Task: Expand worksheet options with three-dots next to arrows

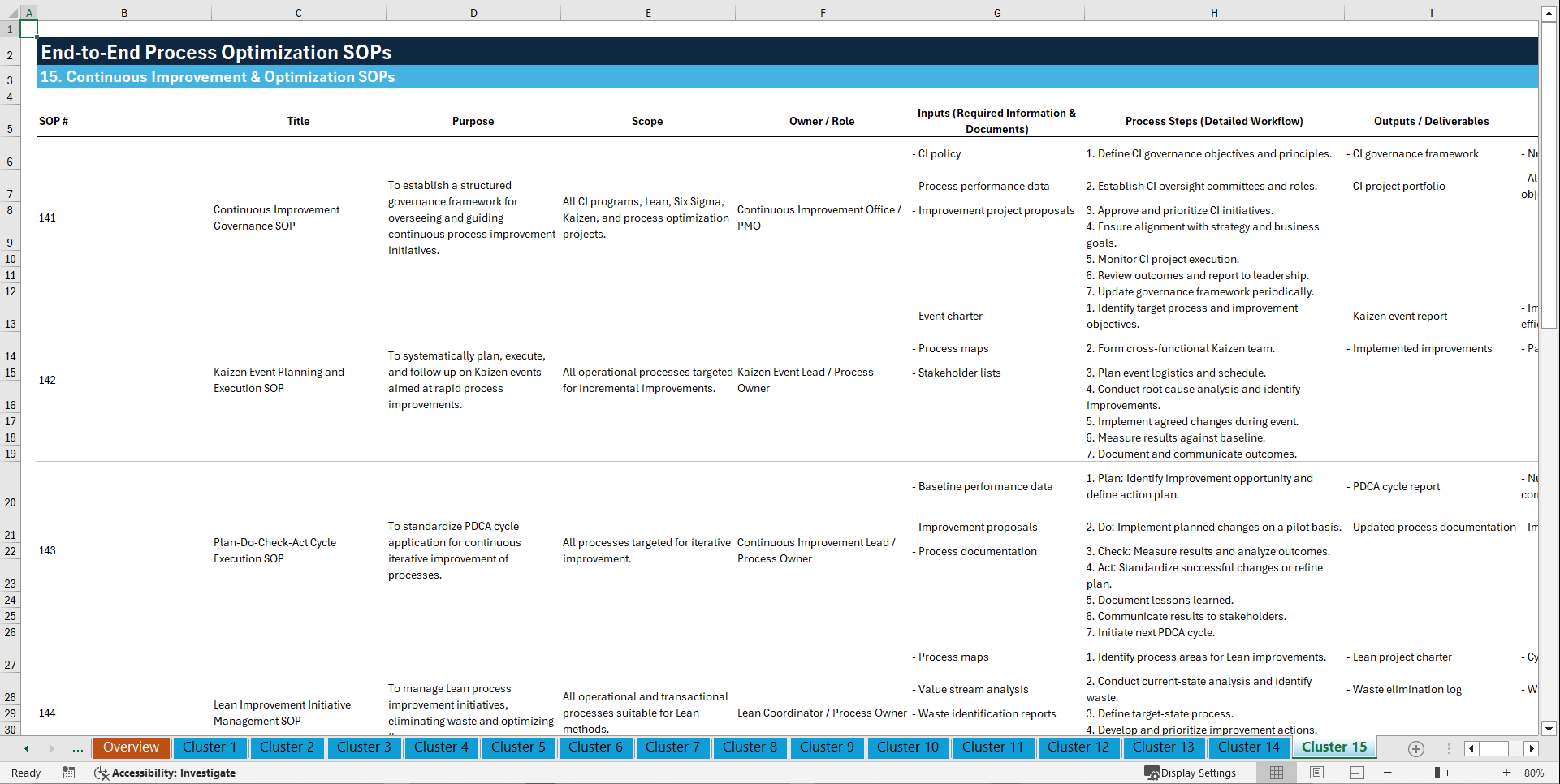Action: tap(1448, 748)
